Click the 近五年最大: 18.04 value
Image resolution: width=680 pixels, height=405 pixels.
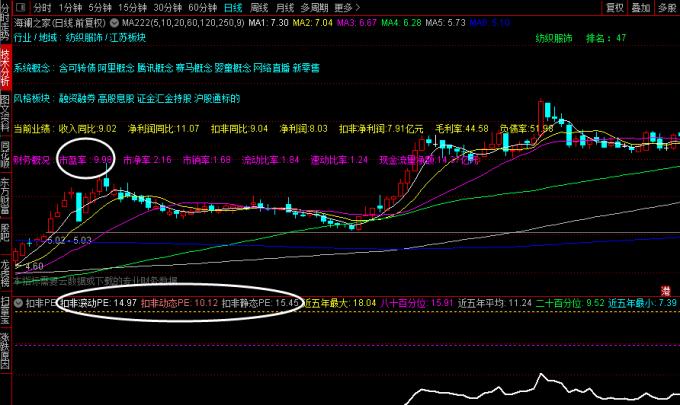click(x=339, y=303)
